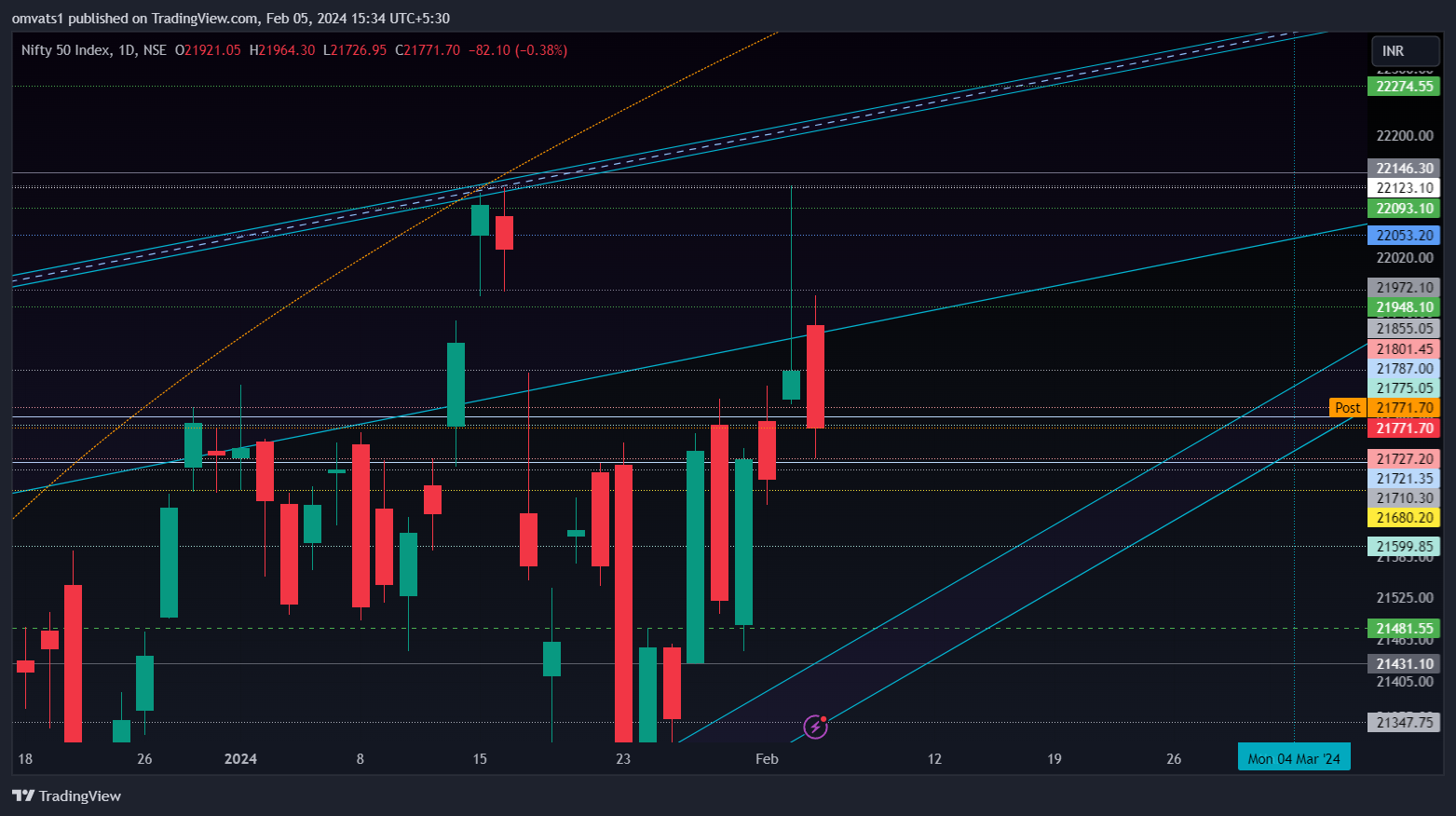1456x816 pixels.
Task: Click the -82.10 (-0.38%) change value
Action: [517, 50]
